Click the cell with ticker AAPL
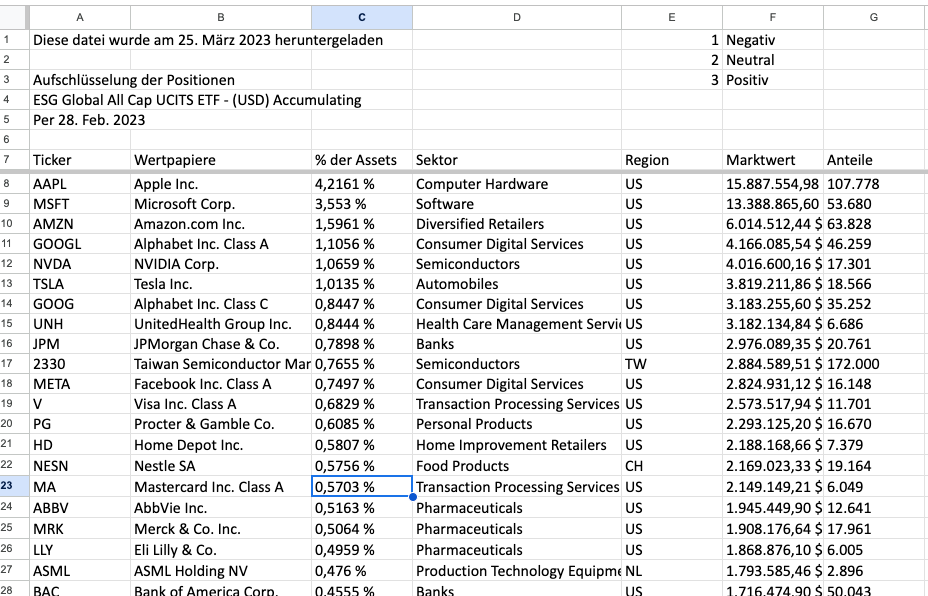The width and height of the screenshot is (928, 596). pyautogui.click(x=80, y=184)
